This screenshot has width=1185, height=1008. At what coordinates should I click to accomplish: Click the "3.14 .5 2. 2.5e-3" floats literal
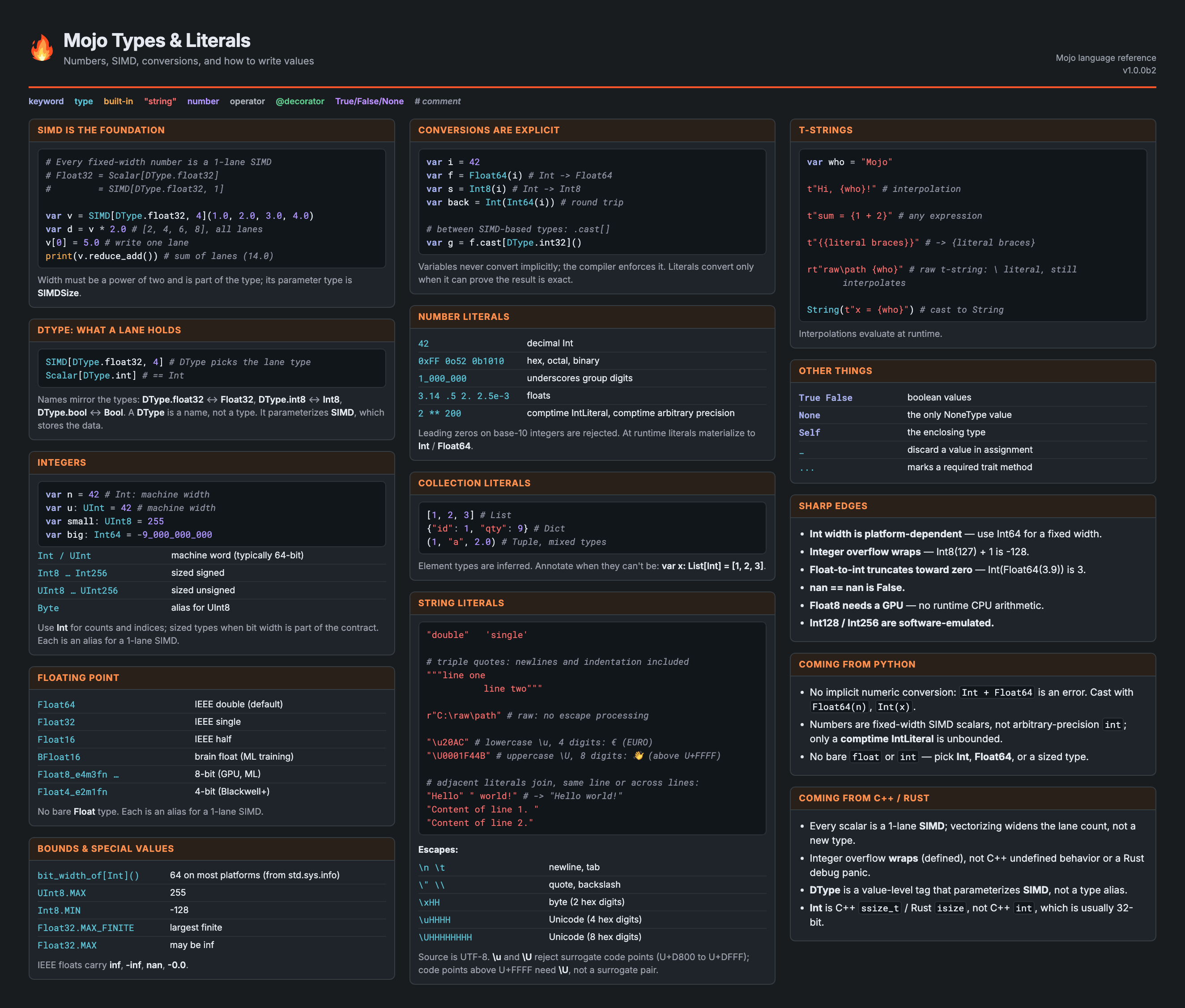coord(464,396)
